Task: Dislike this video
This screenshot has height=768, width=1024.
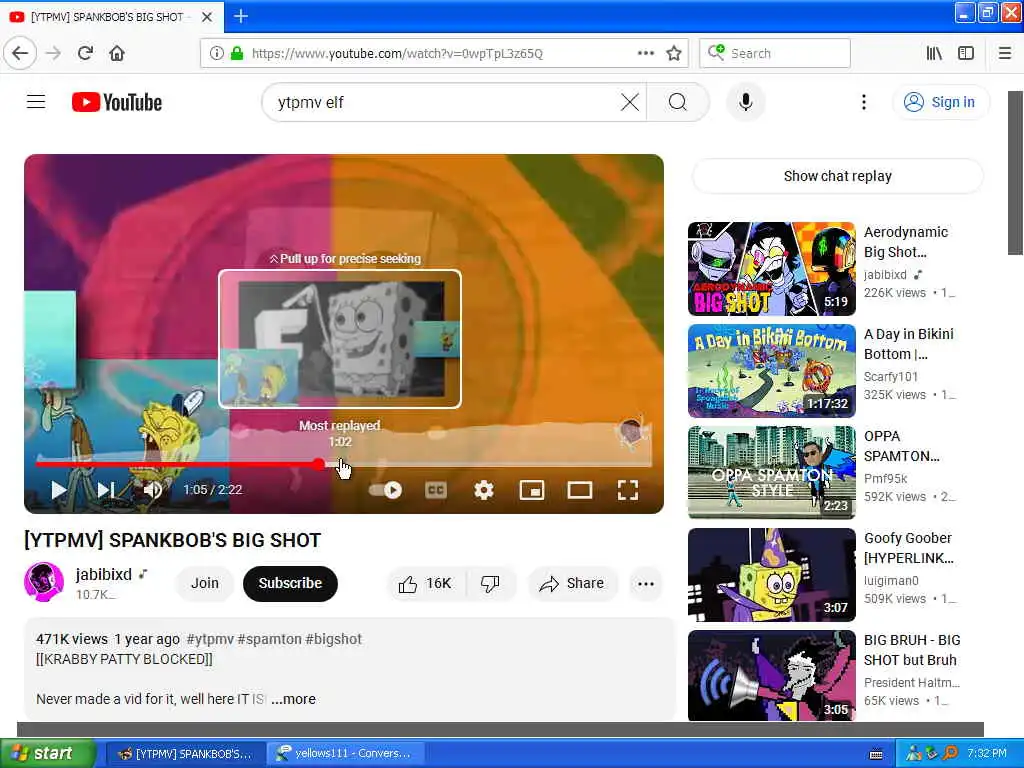Action: tap(490, 583)
